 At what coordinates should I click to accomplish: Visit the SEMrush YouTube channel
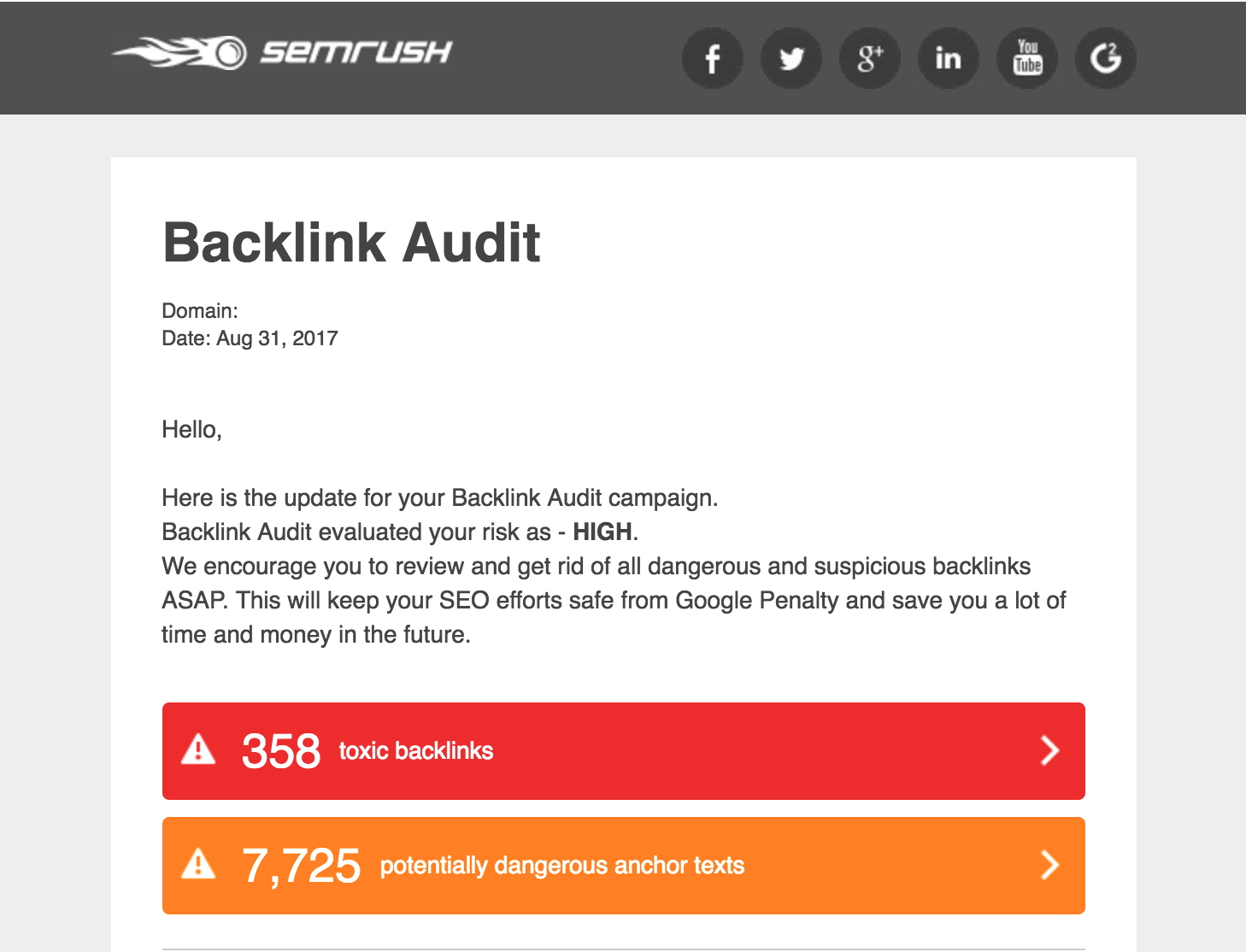click(1027, 57)
